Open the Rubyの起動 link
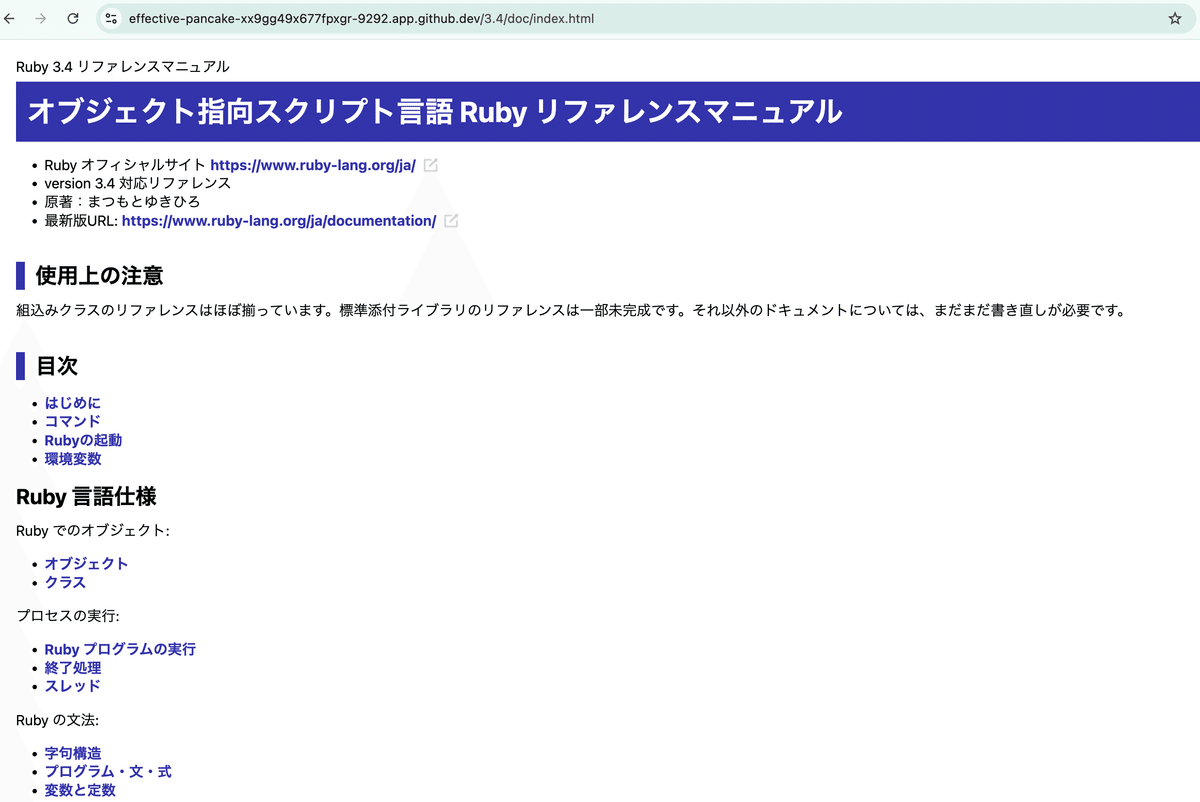Image resolution: width=1200 pixels, height=802 pixels. point(83,440)
